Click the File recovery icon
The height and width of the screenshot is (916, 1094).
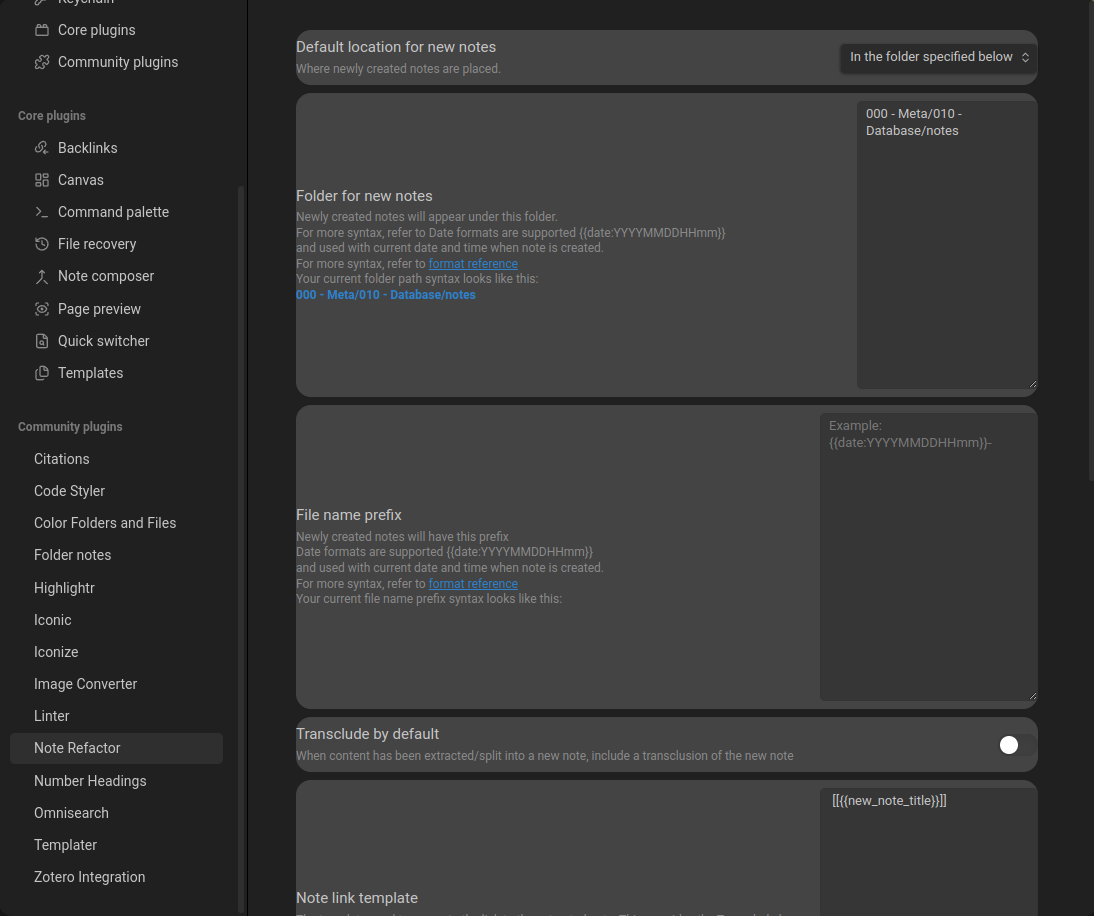(x=41, y=244)
